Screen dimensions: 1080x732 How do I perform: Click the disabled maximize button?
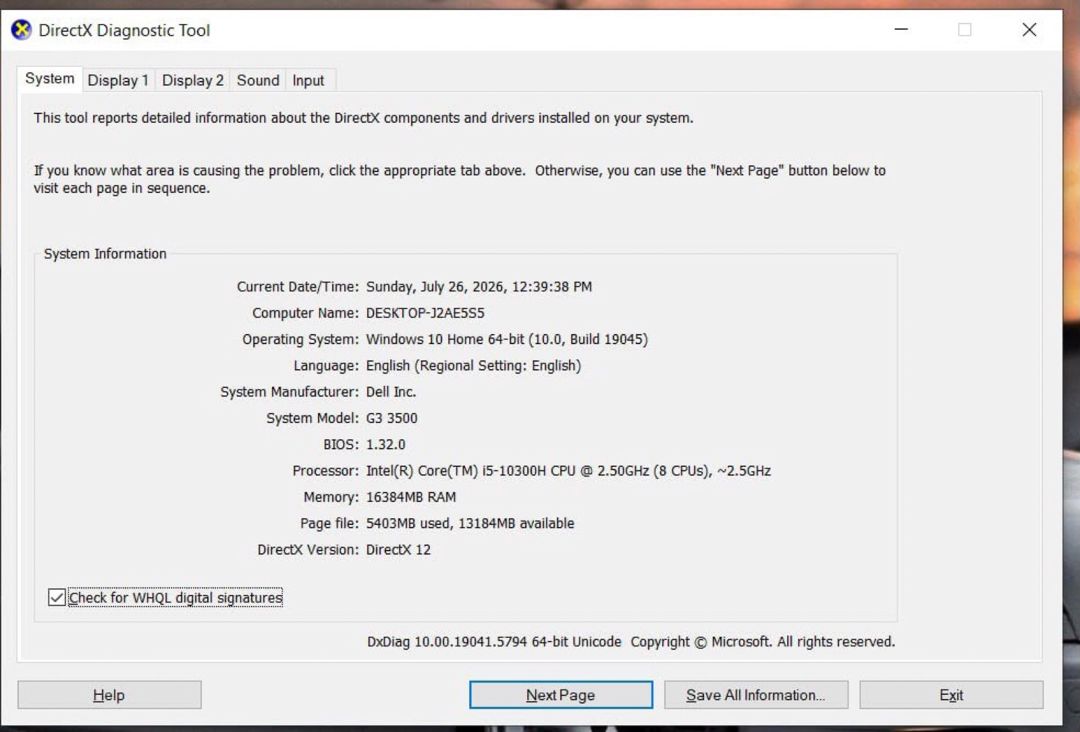(x=965, y=30)
